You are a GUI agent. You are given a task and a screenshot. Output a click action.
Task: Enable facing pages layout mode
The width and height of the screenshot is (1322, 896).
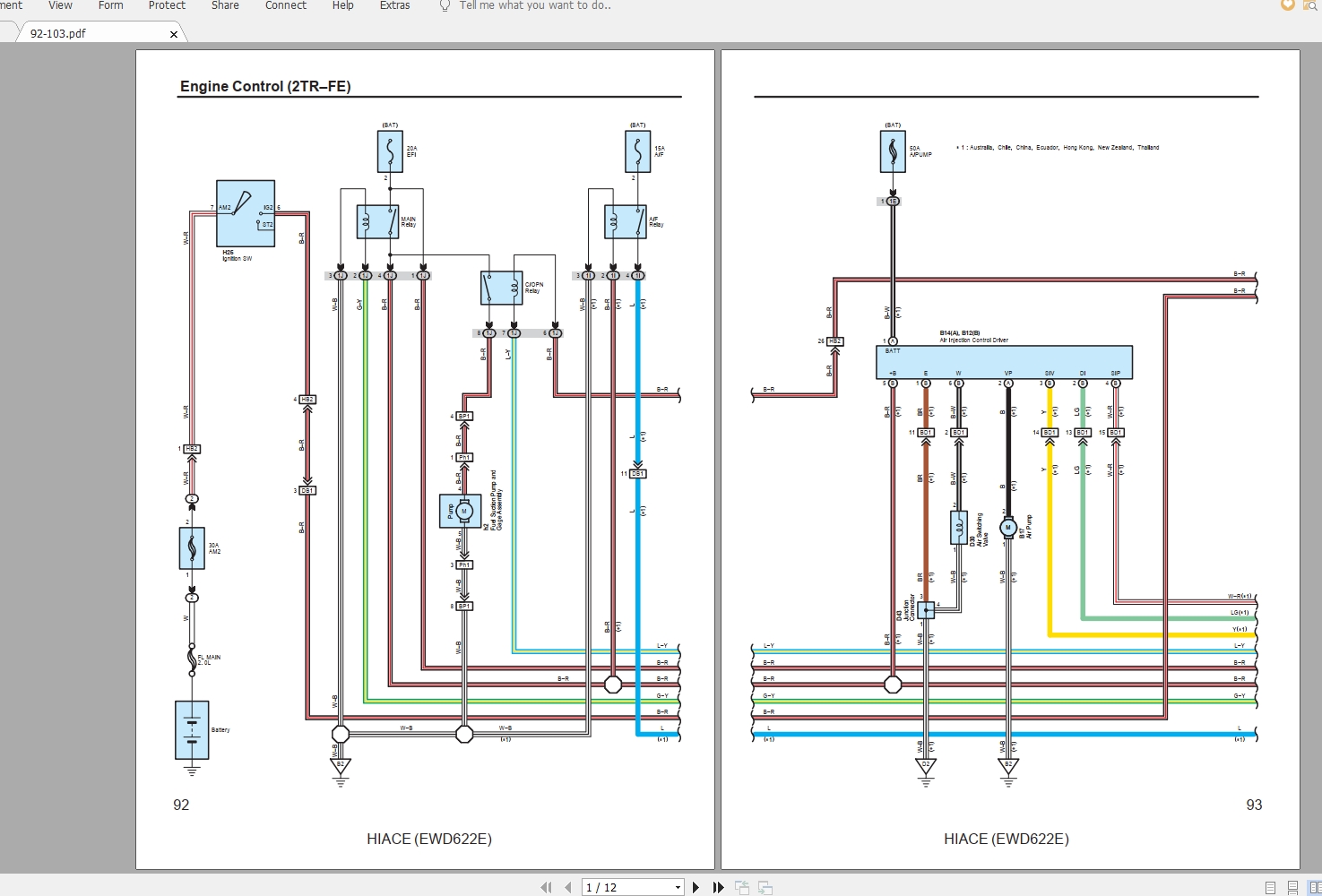[x=1314, y=887]
